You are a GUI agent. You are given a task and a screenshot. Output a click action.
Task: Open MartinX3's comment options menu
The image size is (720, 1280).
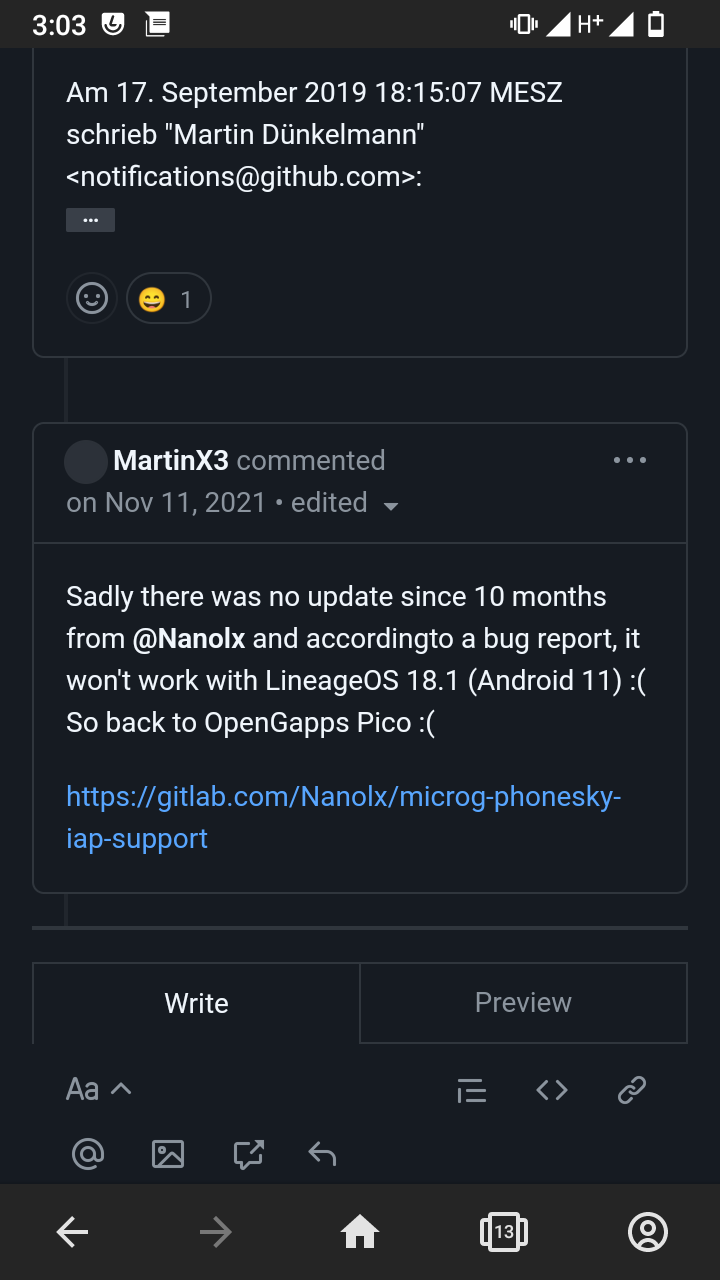click(x=630, y=460)
